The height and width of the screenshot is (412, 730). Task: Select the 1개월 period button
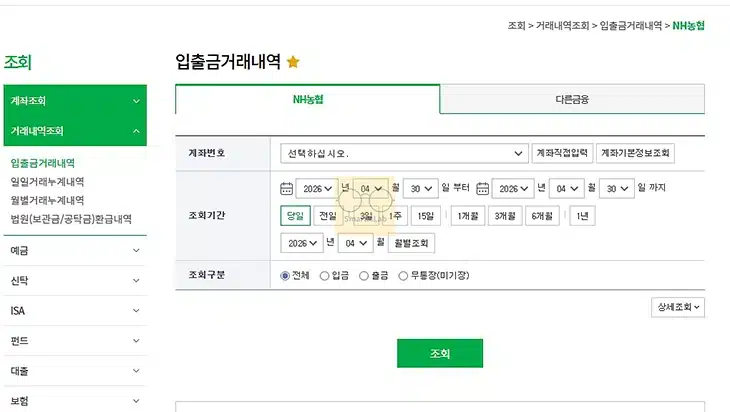click(x=467, y=216)
